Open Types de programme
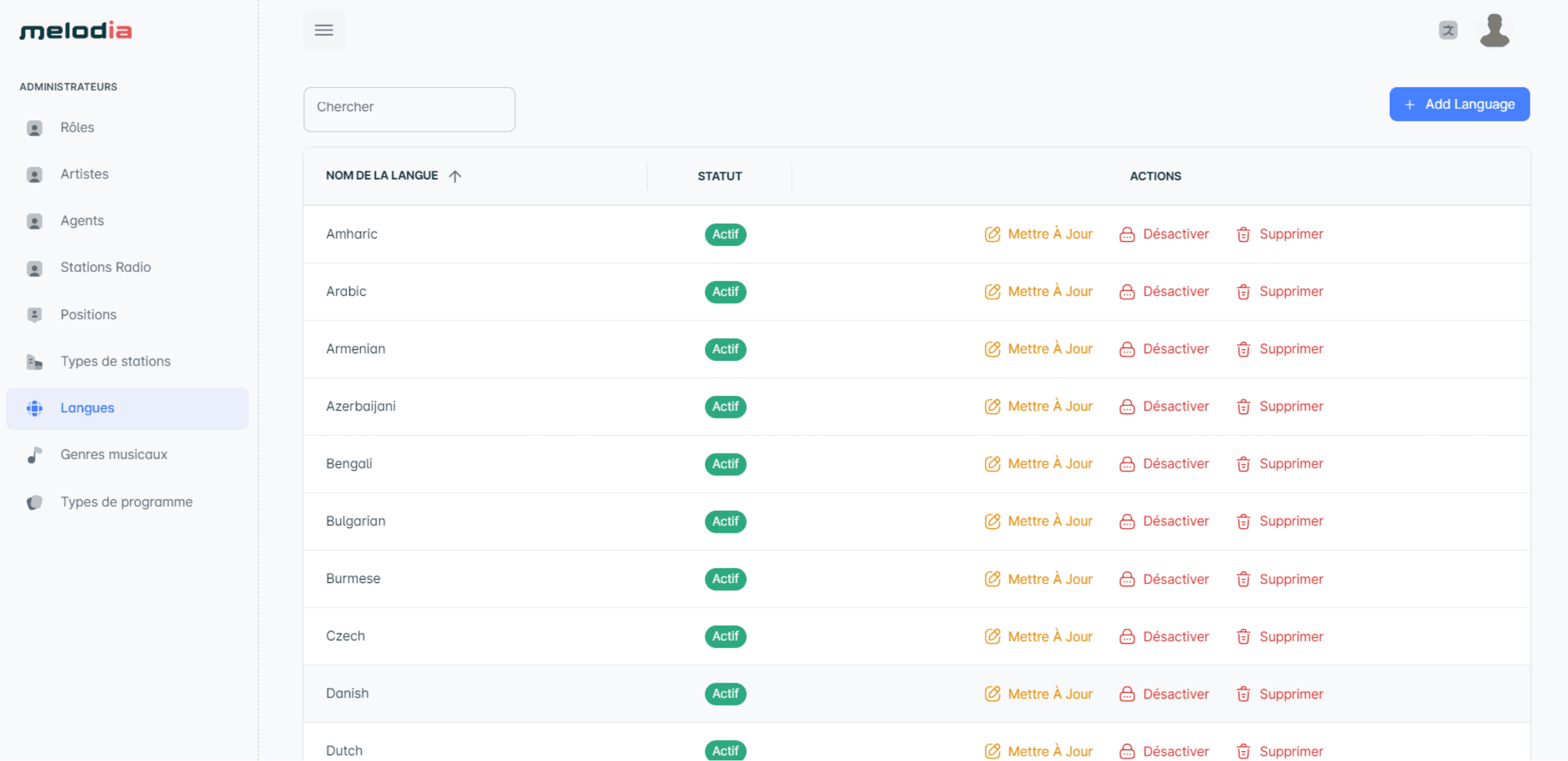This screenshot has height=761, width=1568. (127, 502)
